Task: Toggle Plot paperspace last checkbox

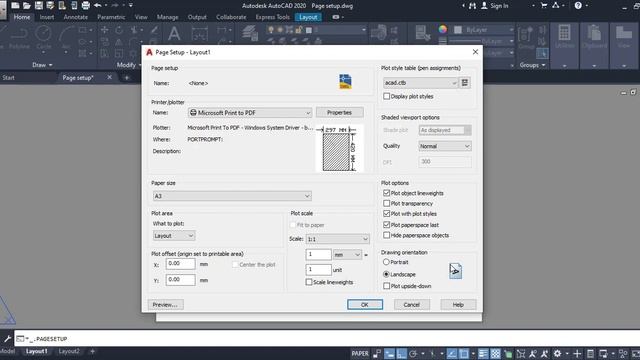Action: pyautogui.click(x=387, y=224)
